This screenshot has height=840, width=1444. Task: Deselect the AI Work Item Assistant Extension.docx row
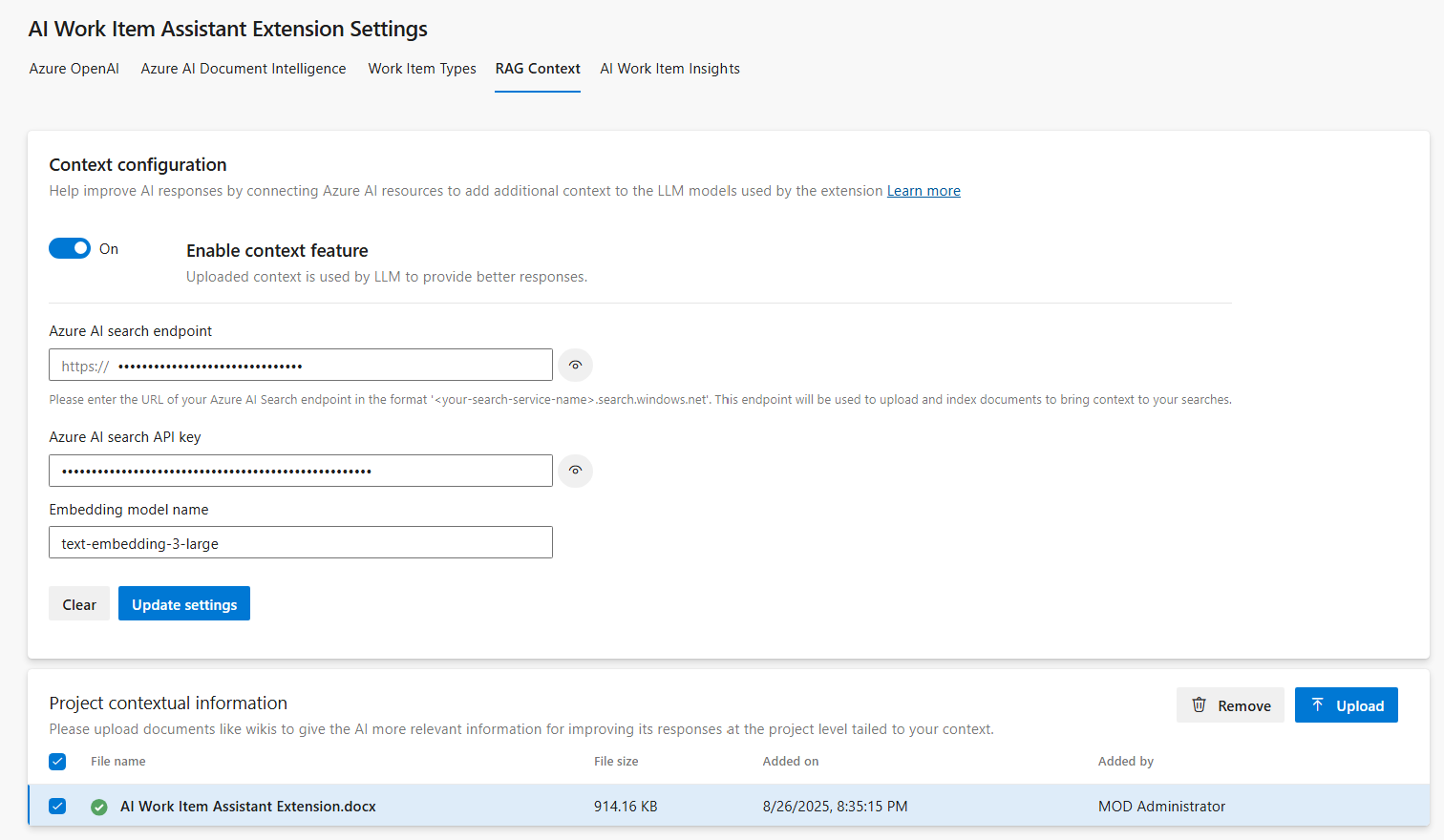(57, 806)
